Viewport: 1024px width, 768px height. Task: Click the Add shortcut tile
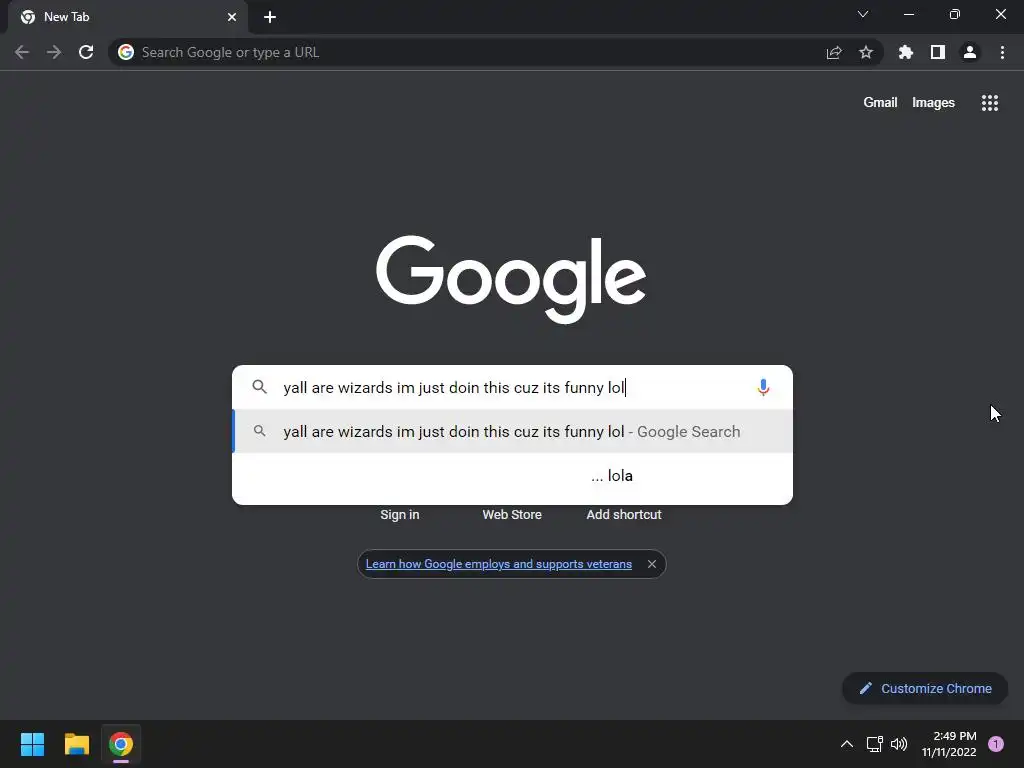pos(624,515)
